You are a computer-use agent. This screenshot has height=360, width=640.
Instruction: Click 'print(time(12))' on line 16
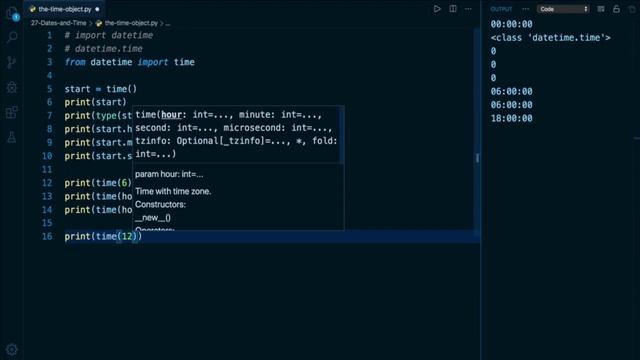[x=103, y=236]
